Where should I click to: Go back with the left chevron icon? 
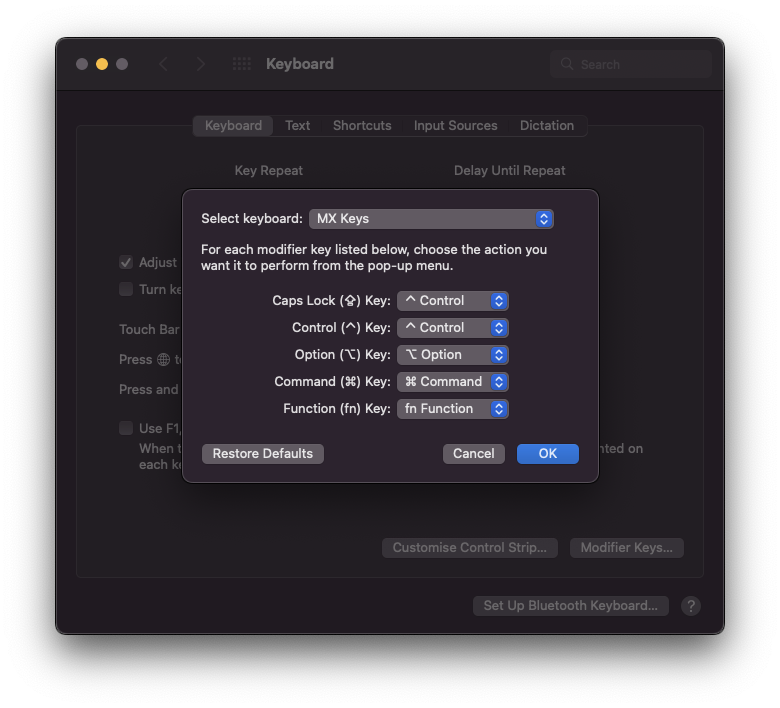(x=163, y=64)
